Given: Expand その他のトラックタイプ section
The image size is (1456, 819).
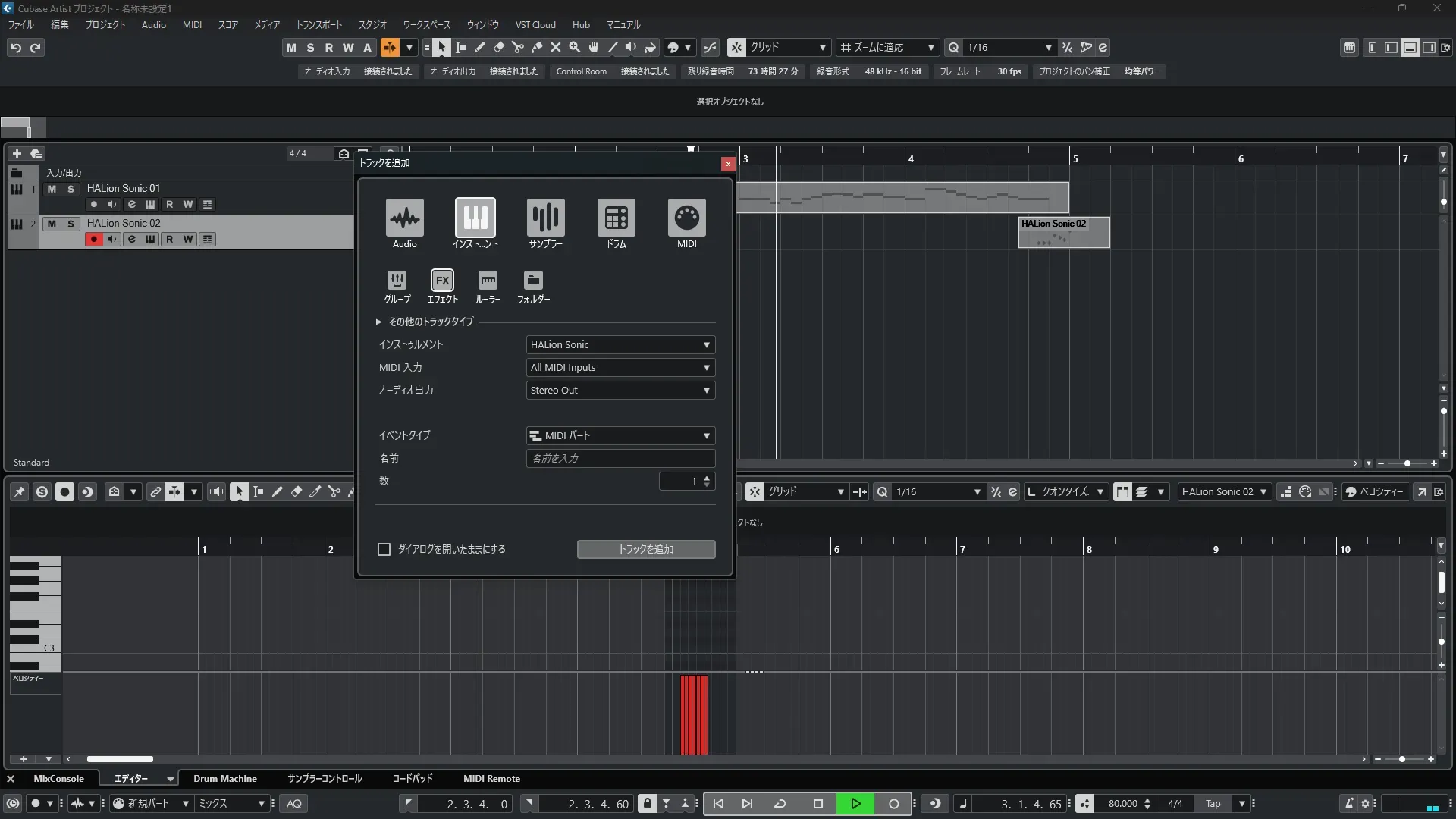Looking at the screenshot, I should point(378,322).
